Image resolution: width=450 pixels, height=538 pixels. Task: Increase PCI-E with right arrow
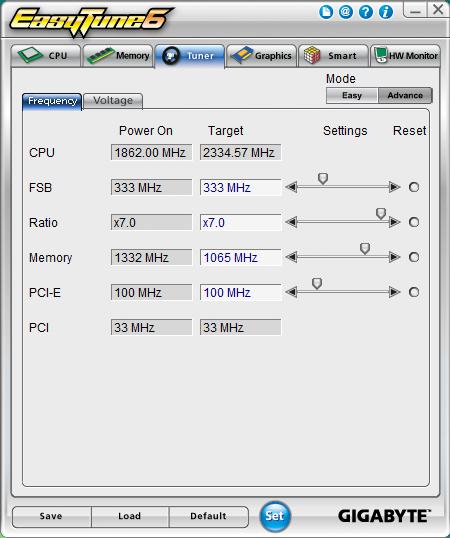(x=395, y=292)
